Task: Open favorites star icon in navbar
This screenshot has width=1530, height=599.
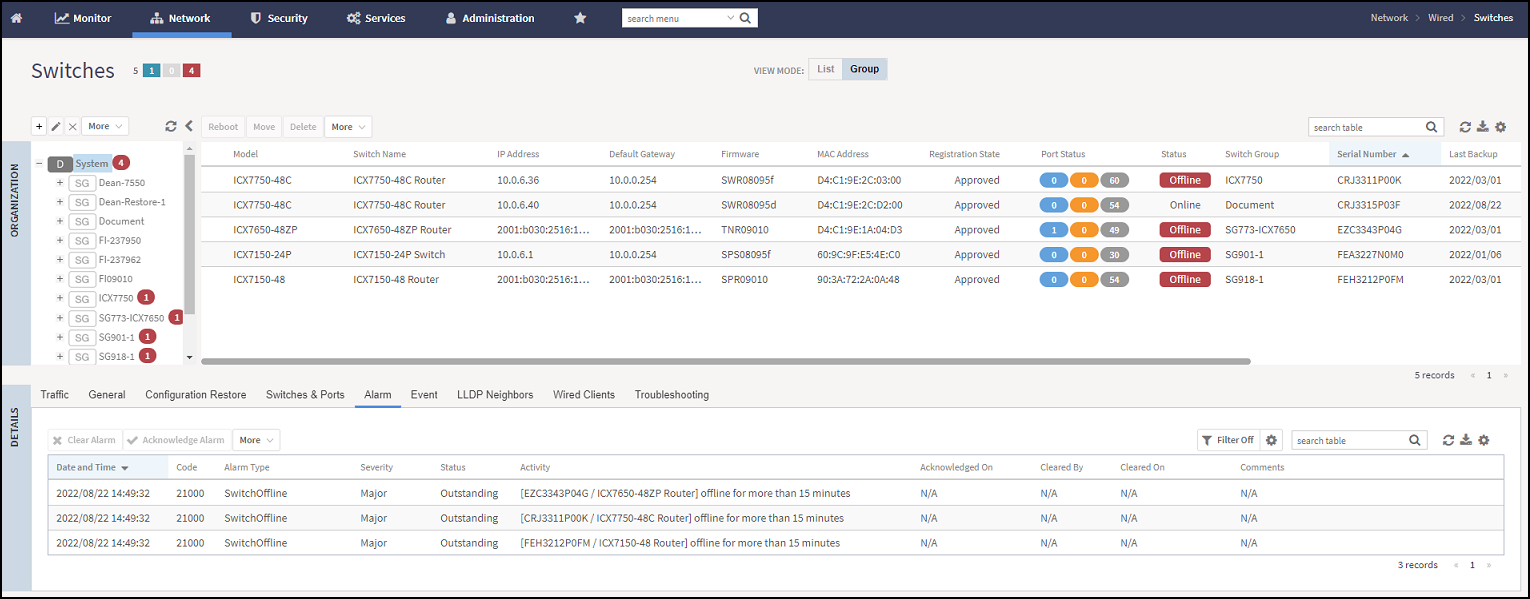Action: tap(580, 18)
